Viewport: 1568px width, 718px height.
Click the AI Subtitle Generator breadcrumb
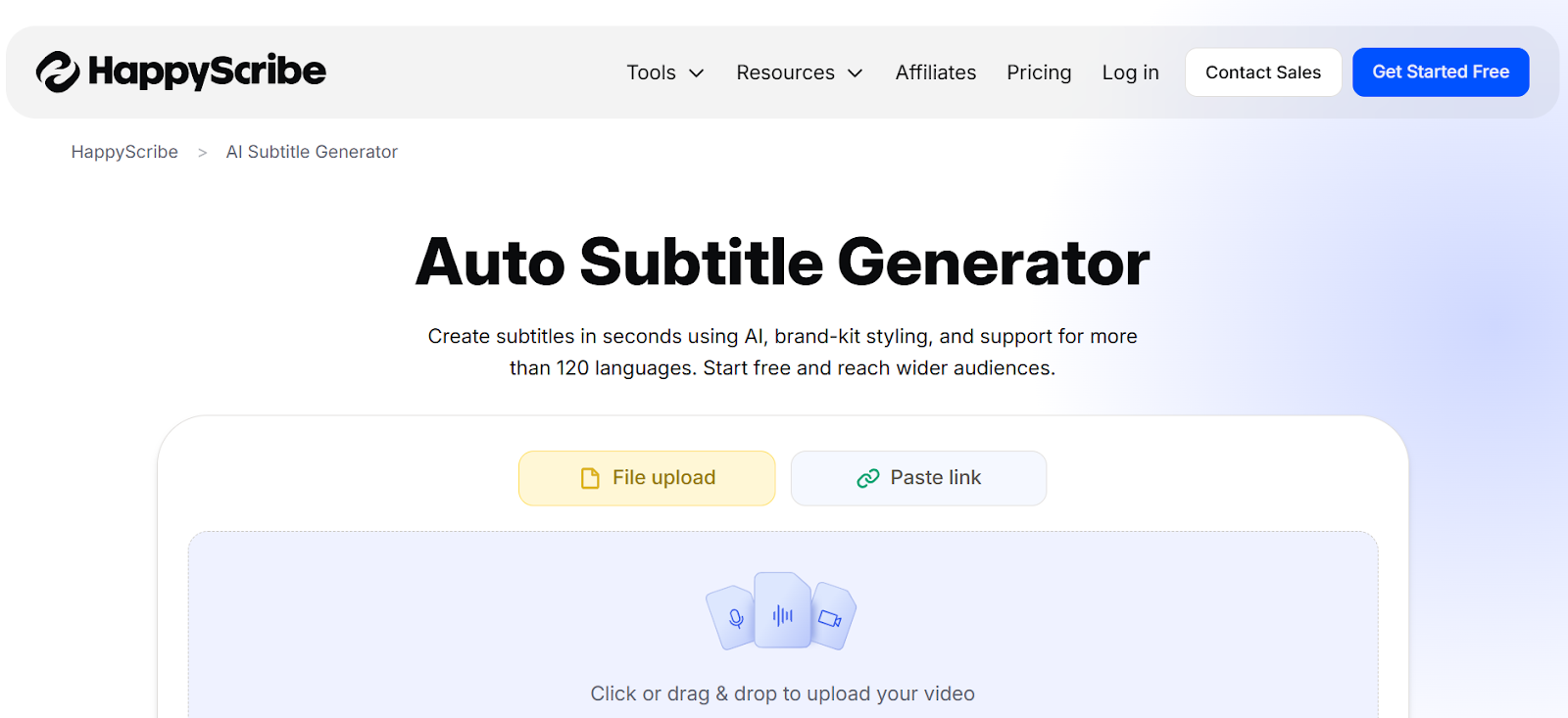(312, 152)
